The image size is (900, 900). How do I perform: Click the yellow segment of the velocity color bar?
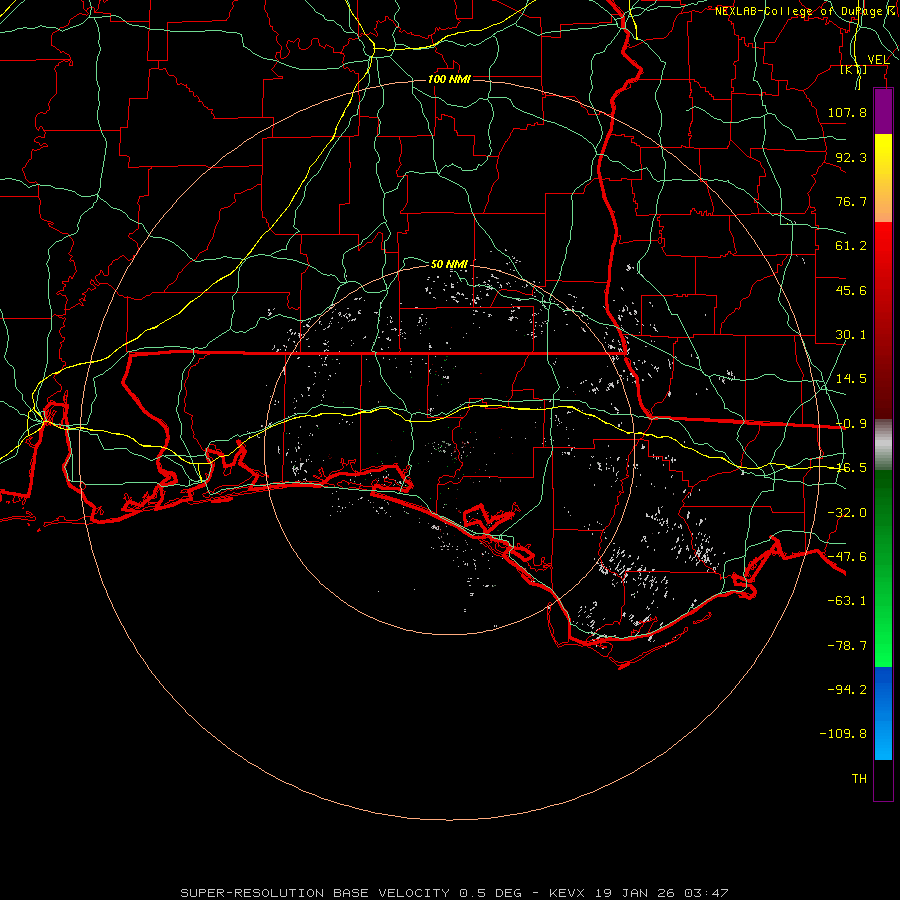[x=883, y=156]
